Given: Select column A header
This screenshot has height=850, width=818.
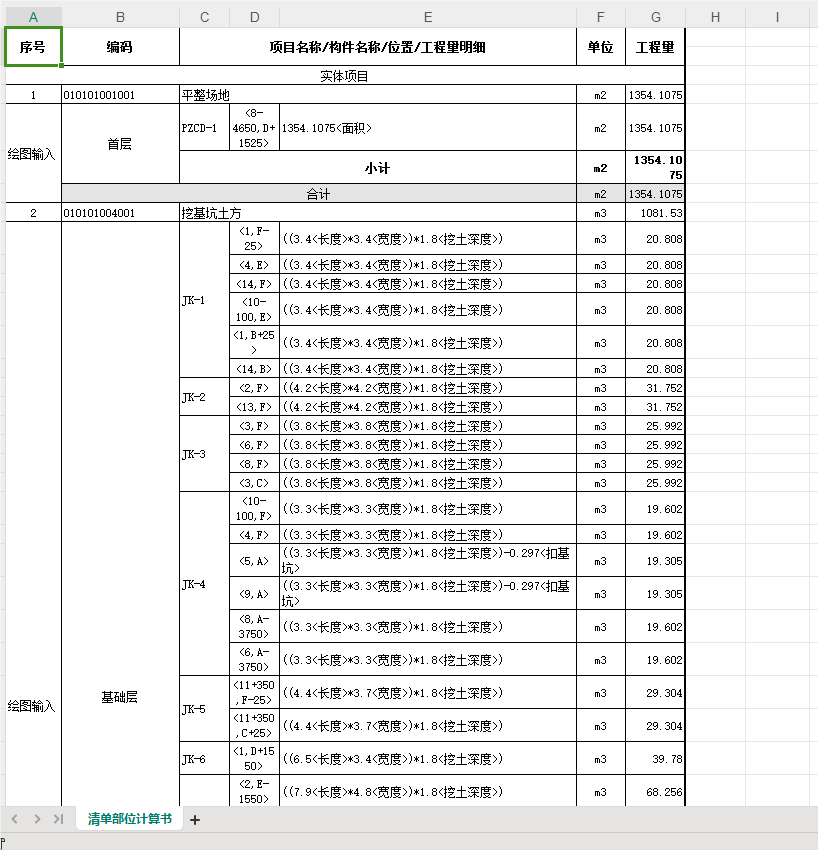Looking at the screenshot, I should pyautogui.click(x=34, y=17).
